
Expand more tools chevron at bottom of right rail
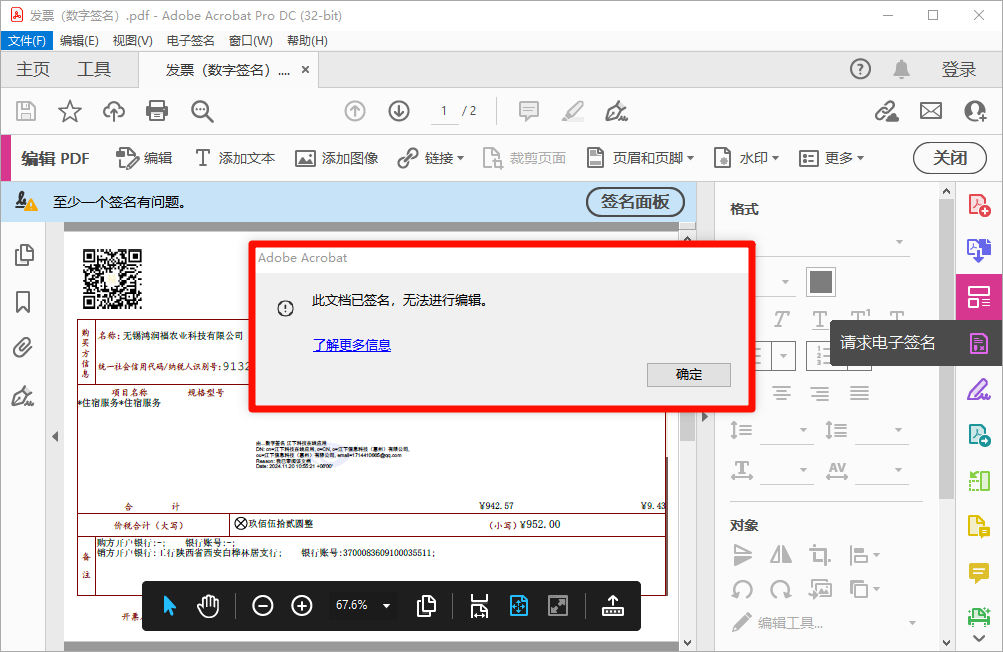click(x=979, y=638)
